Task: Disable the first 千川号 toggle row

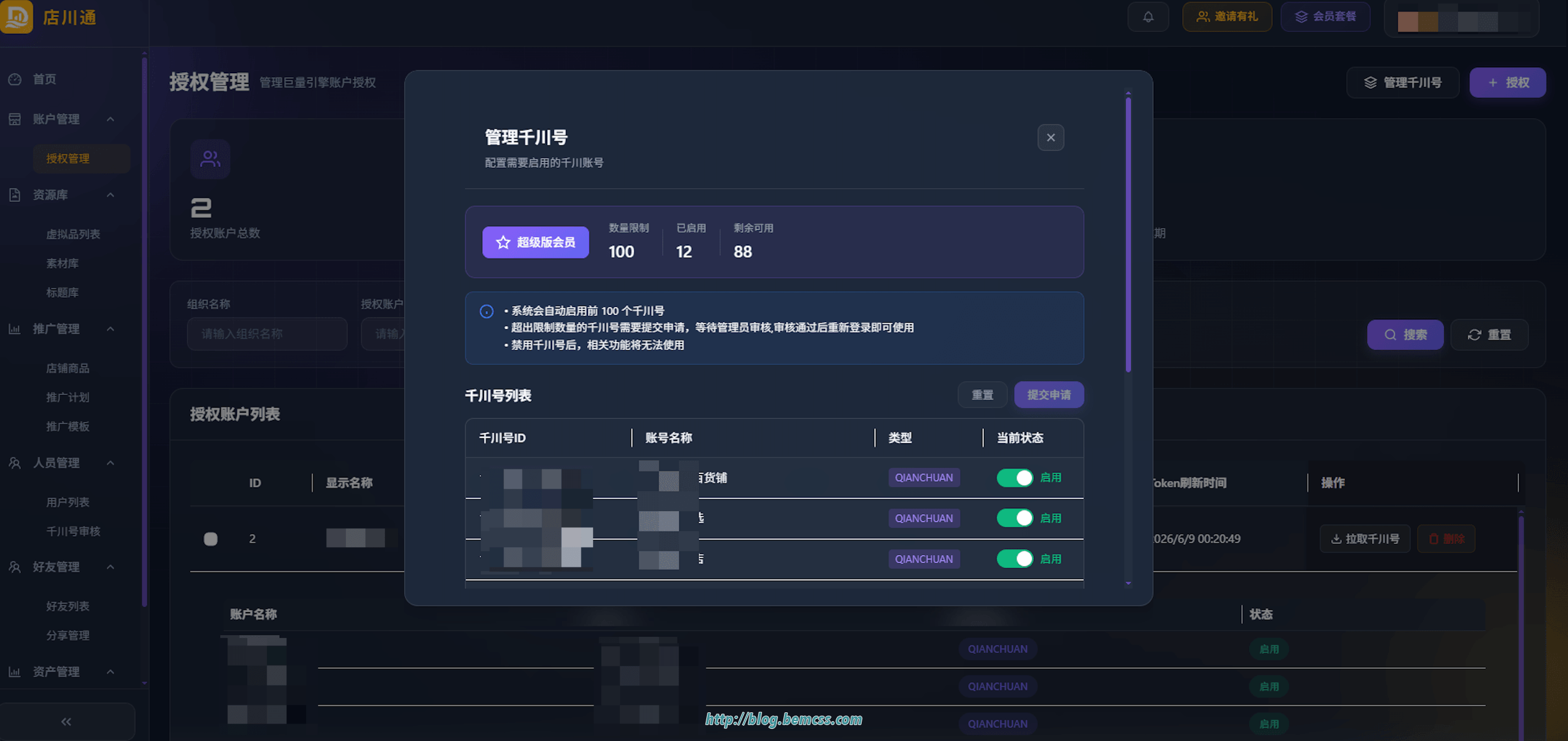Action: pos(1015,478)
